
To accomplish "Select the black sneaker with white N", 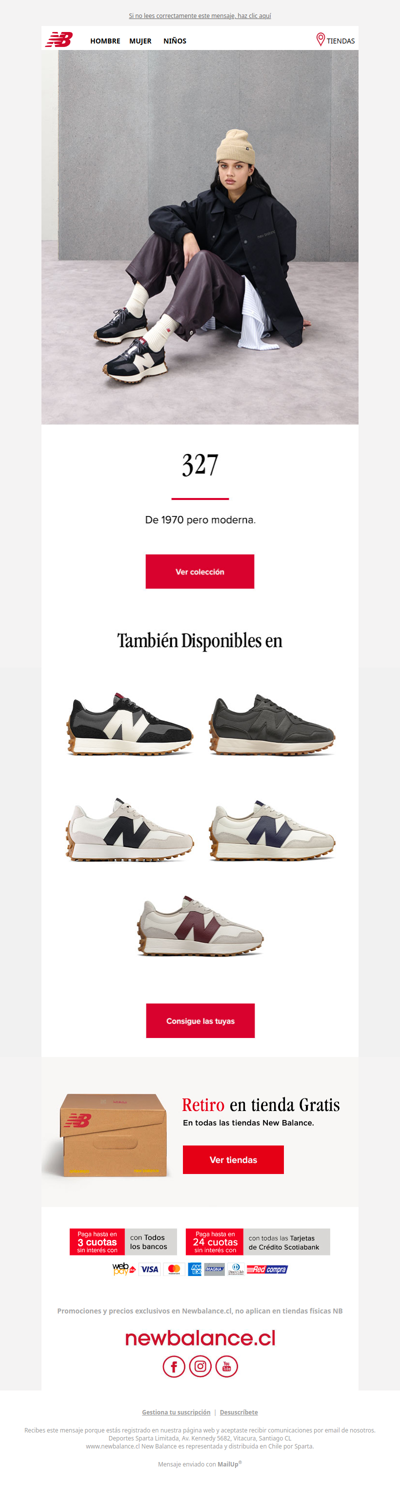I will tap(130, 723).
